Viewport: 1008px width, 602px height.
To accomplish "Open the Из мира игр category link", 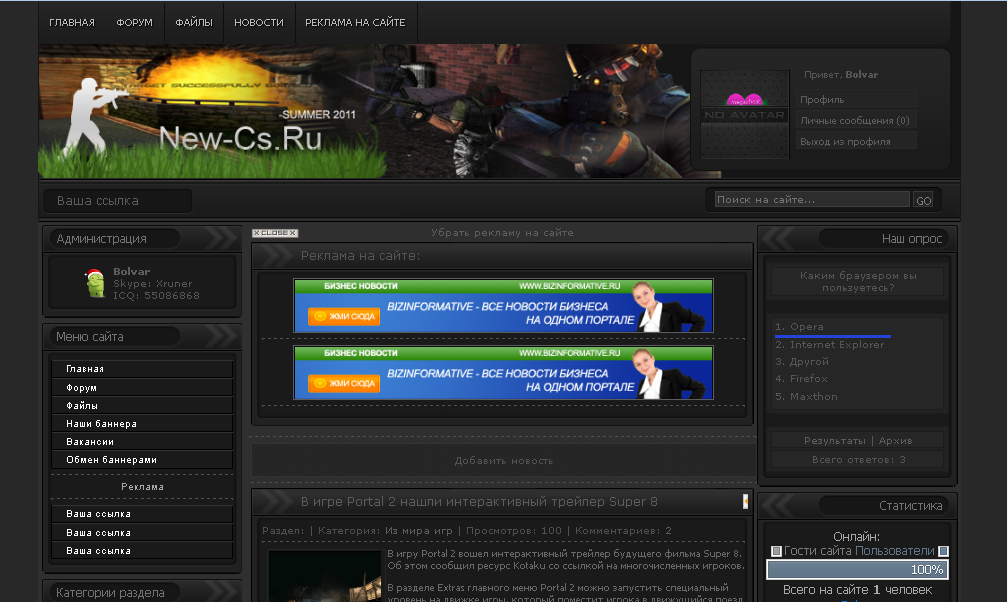I will pos(418,531).
